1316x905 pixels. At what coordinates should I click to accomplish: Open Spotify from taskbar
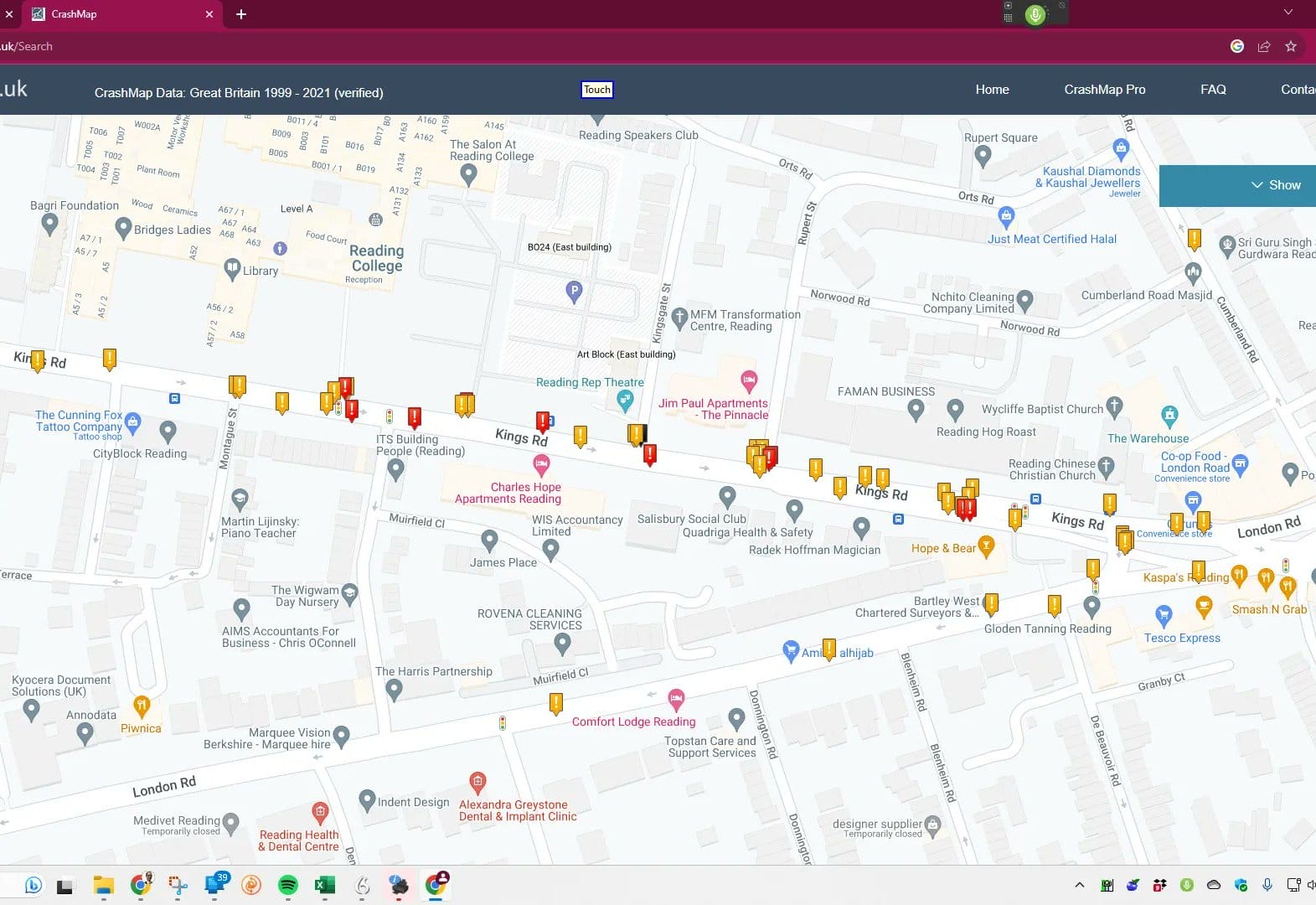point(287,885)
